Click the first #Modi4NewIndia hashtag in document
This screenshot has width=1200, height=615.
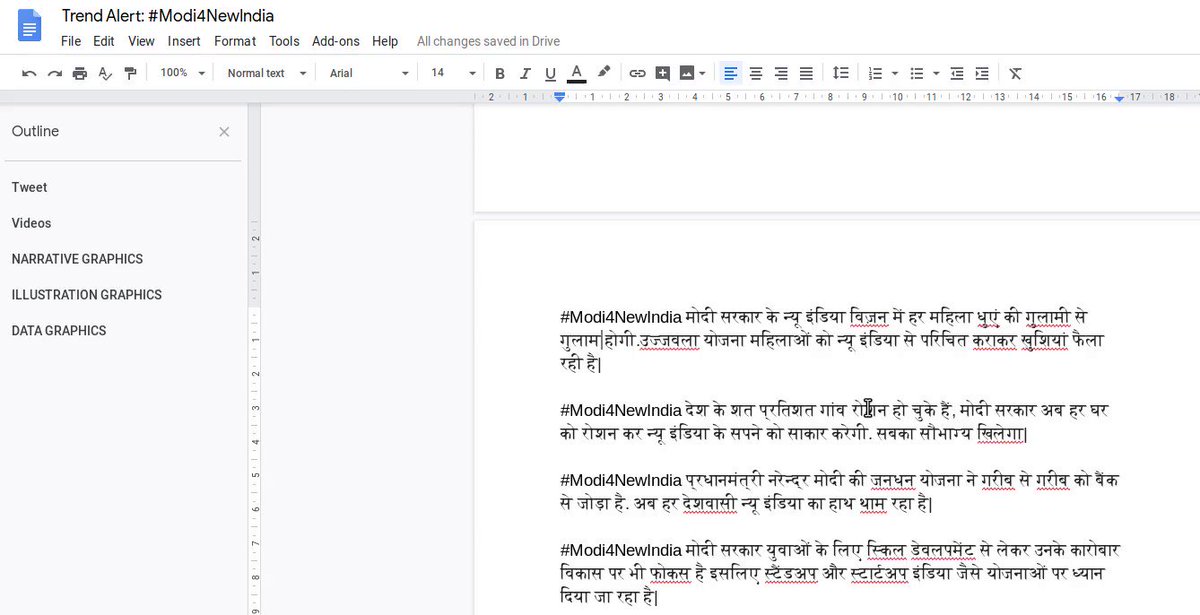[621, 318]
